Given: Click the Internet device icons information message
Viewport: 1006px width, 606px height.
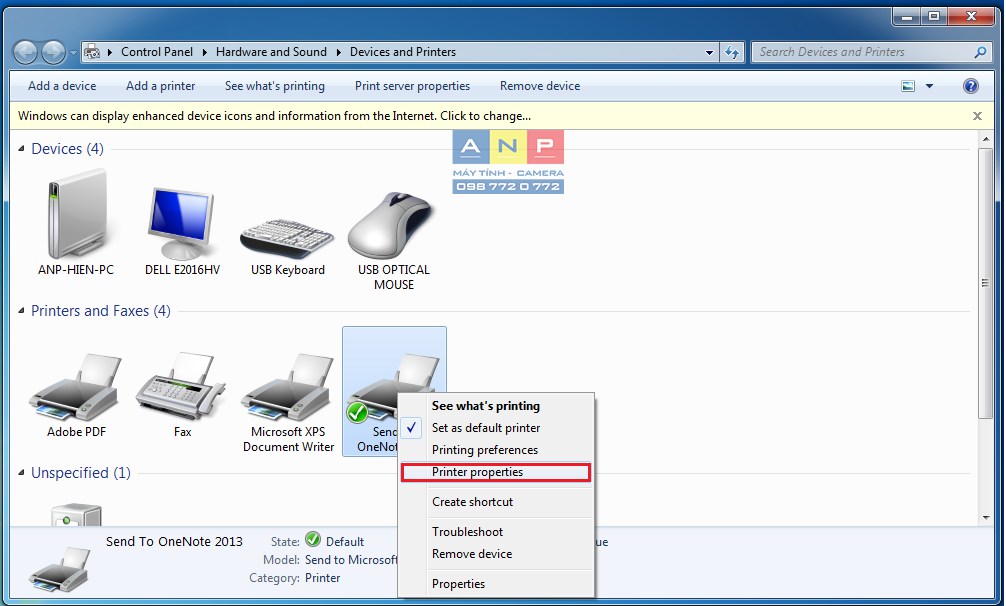Looking at the screenshot, I should [275, 116].
